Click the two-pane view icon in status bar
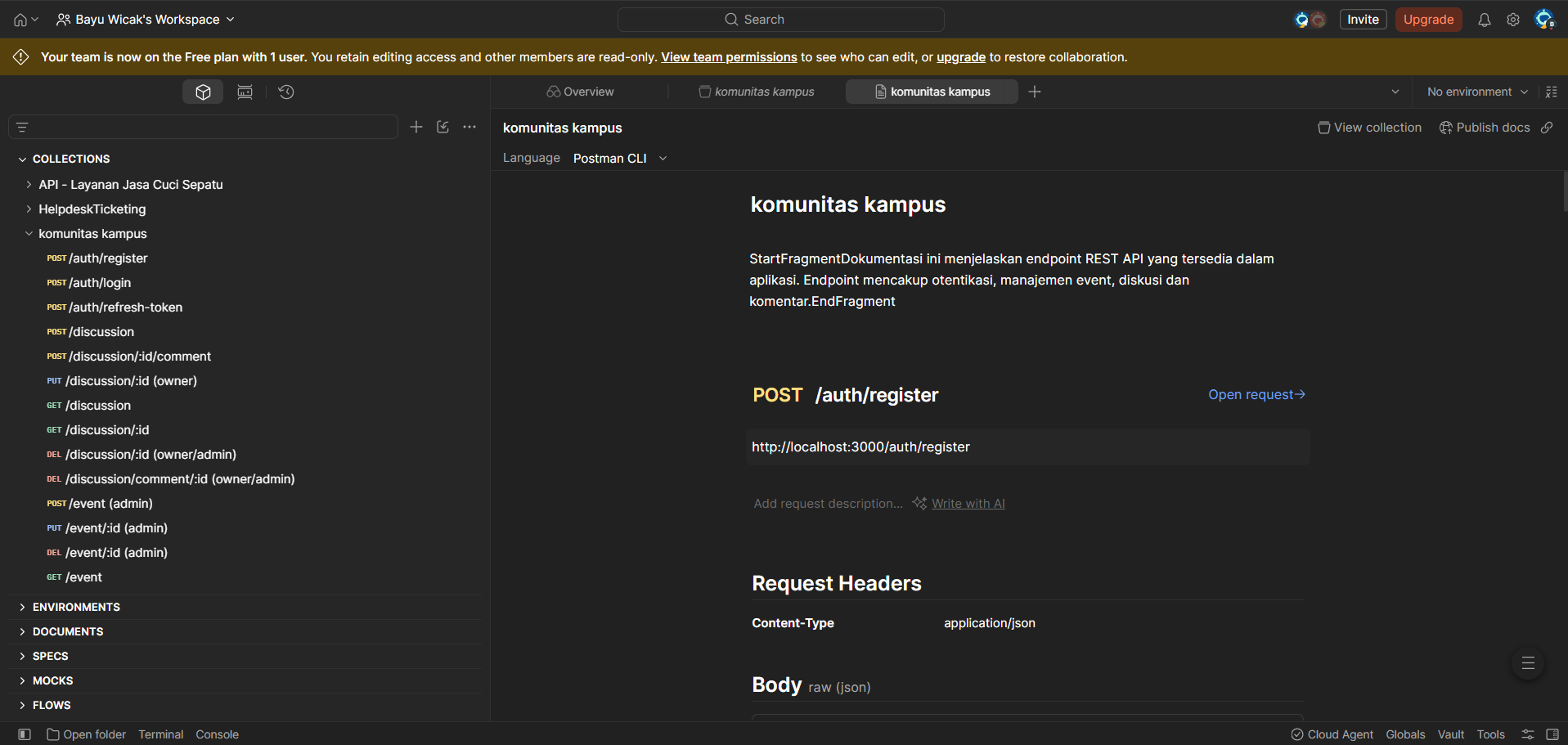 pyautogui.click(x=1528, y=734)
